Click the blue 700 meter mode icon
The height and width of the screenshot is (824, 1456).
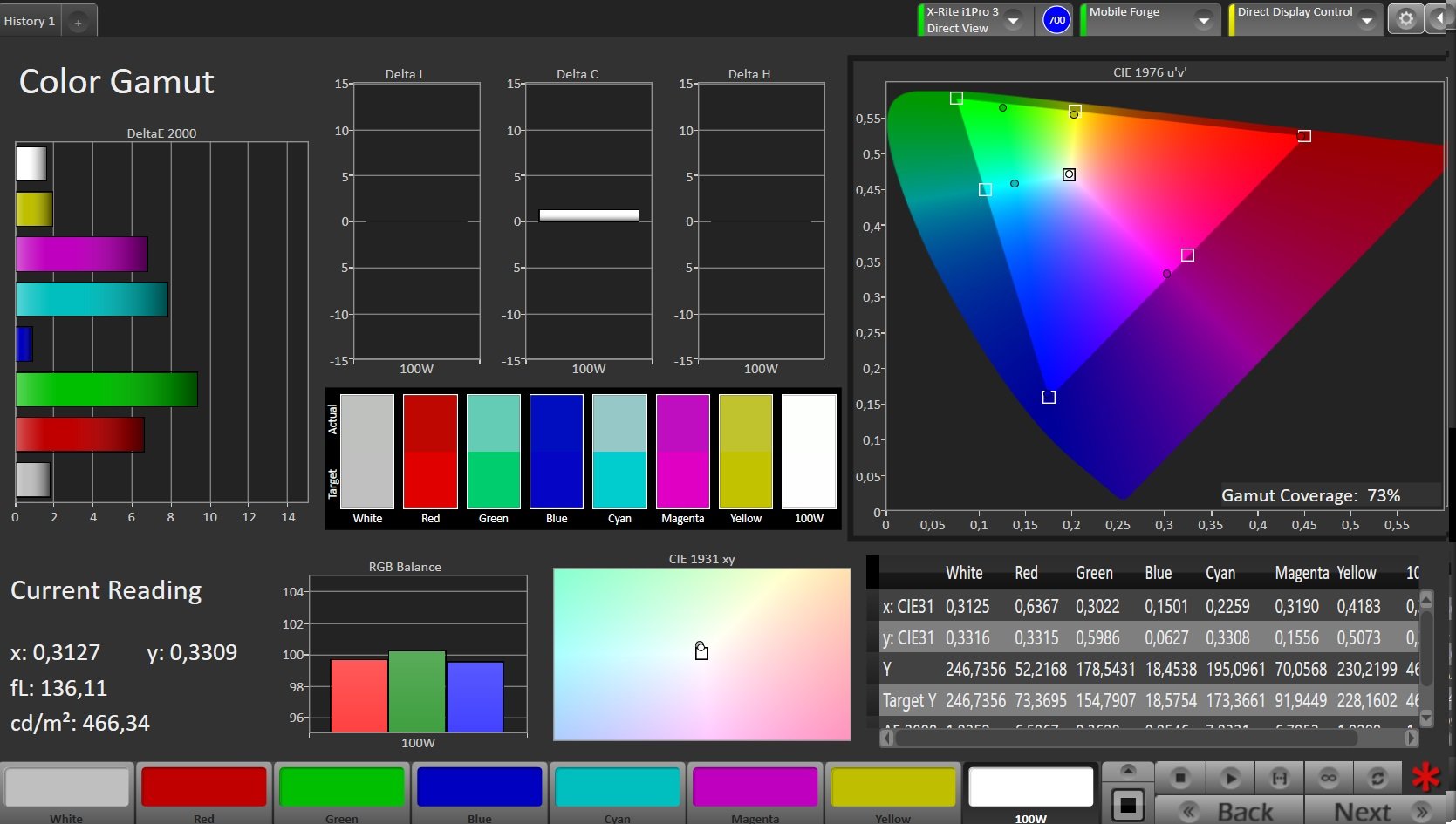click(1056, 20)
